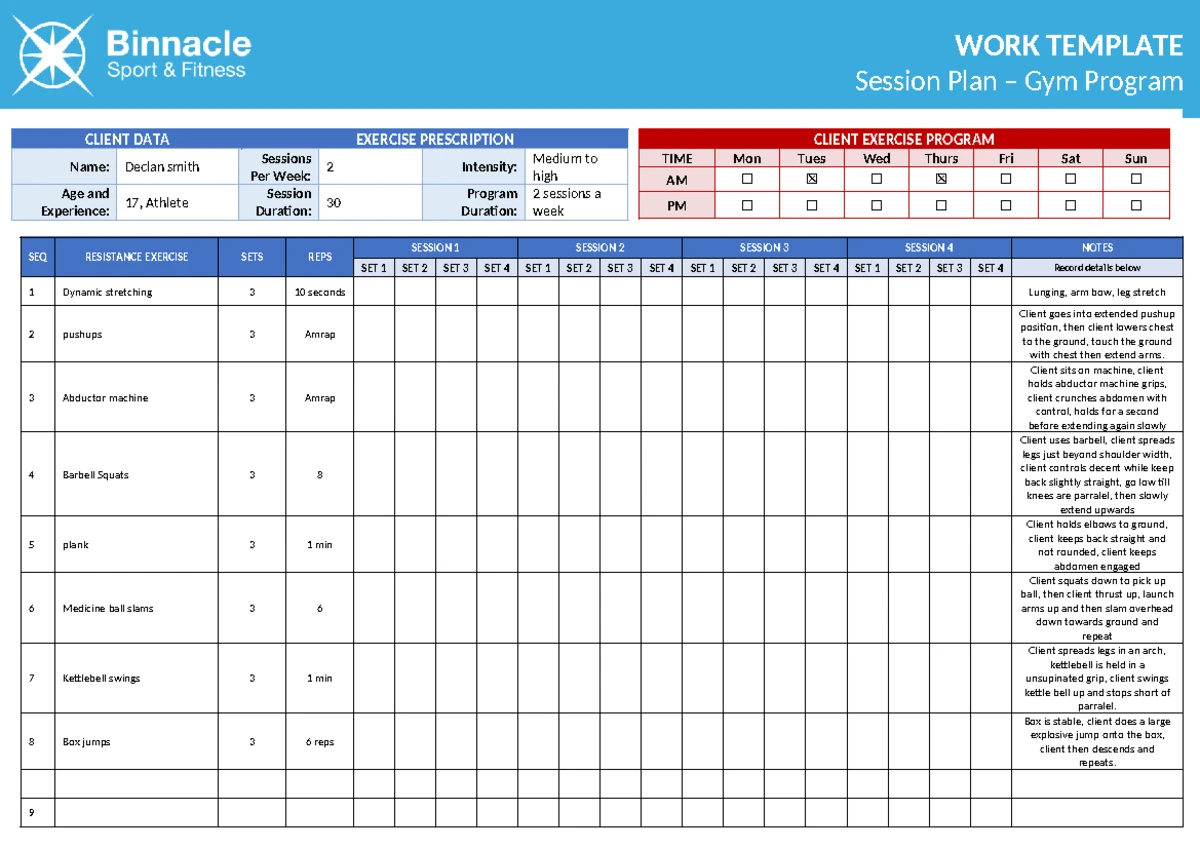Click the '10 seconds' reps cell
The width and height of the screenshot is (1200, 849).
tap(320, 292)
